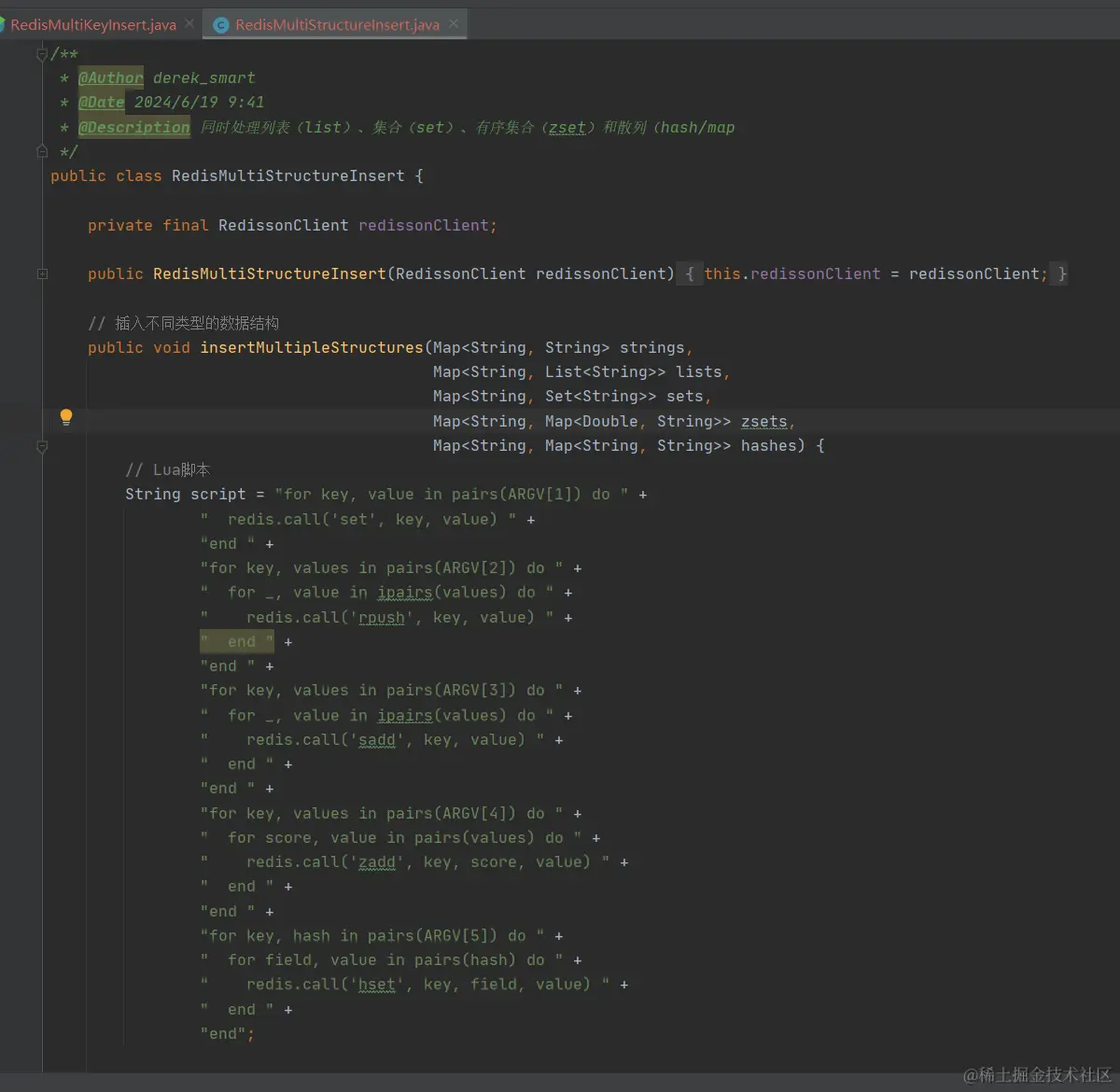The height and width of the screenshot is (1092, 1120).
Task: Click the underlined hset command
Action: 377,984
